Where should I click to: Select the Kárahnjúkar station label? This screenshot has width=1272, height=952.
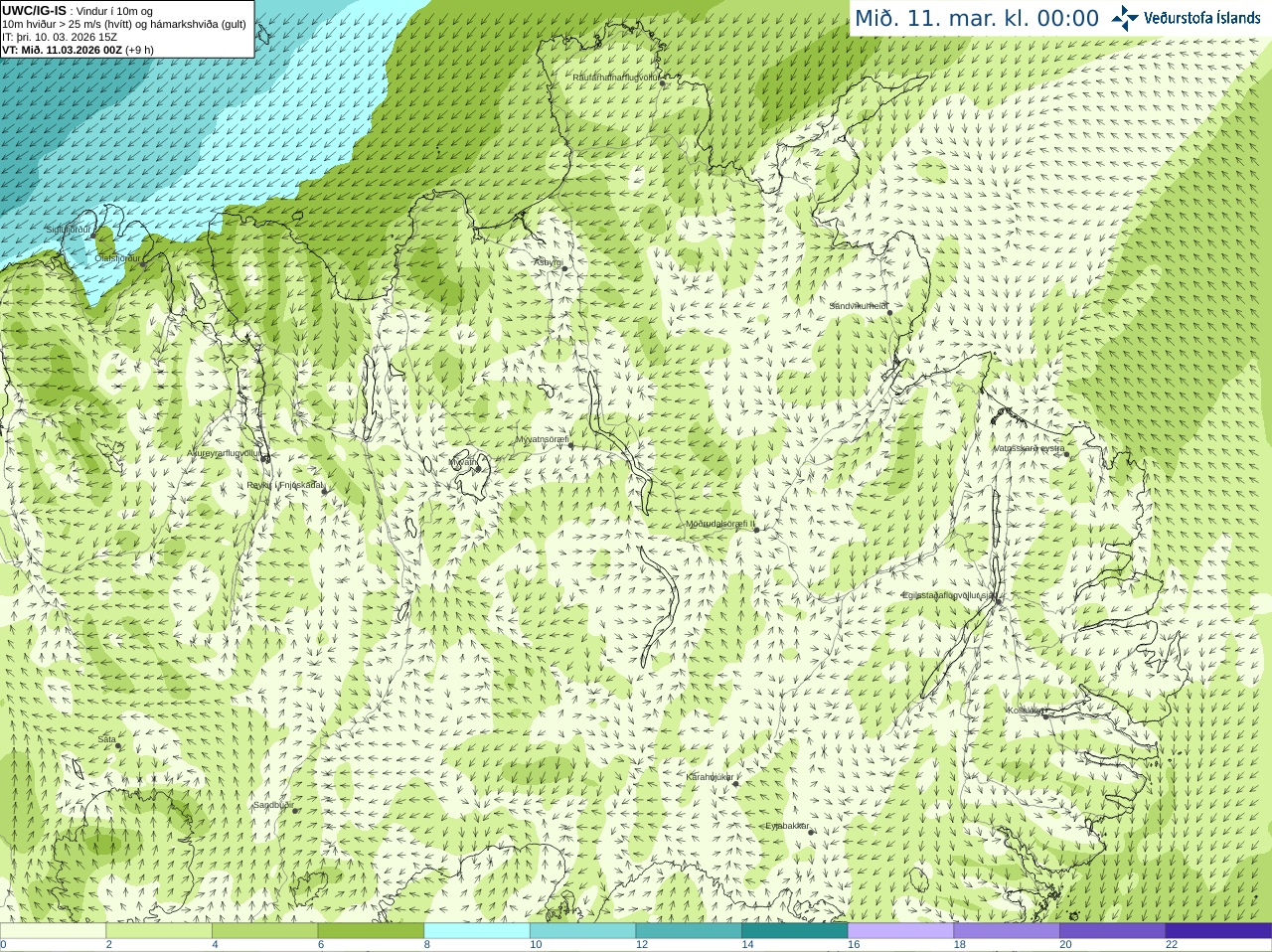click(x=710, y=777)
